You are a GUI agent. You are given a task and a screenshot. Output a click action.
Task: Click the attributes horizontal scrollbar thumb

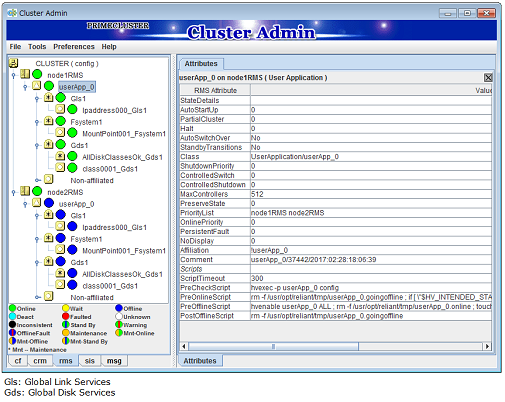tap(273, 346)
